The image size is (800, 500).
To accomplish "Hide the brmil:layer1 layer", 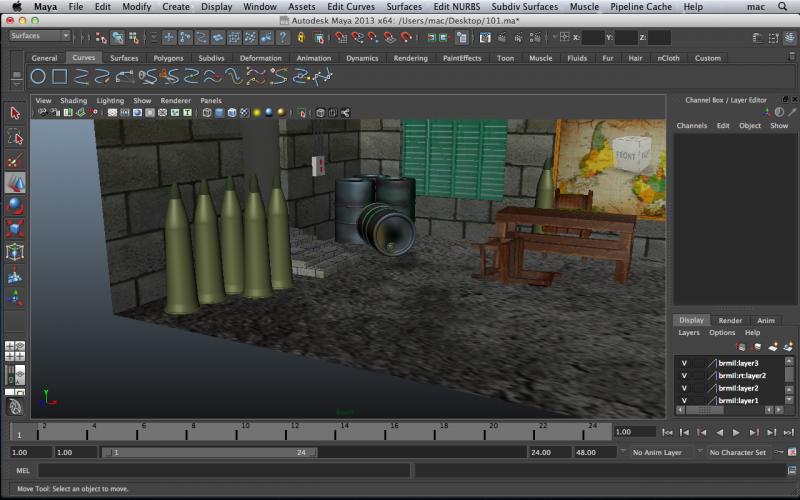I will pyautogui.click(x=684, y=400).
